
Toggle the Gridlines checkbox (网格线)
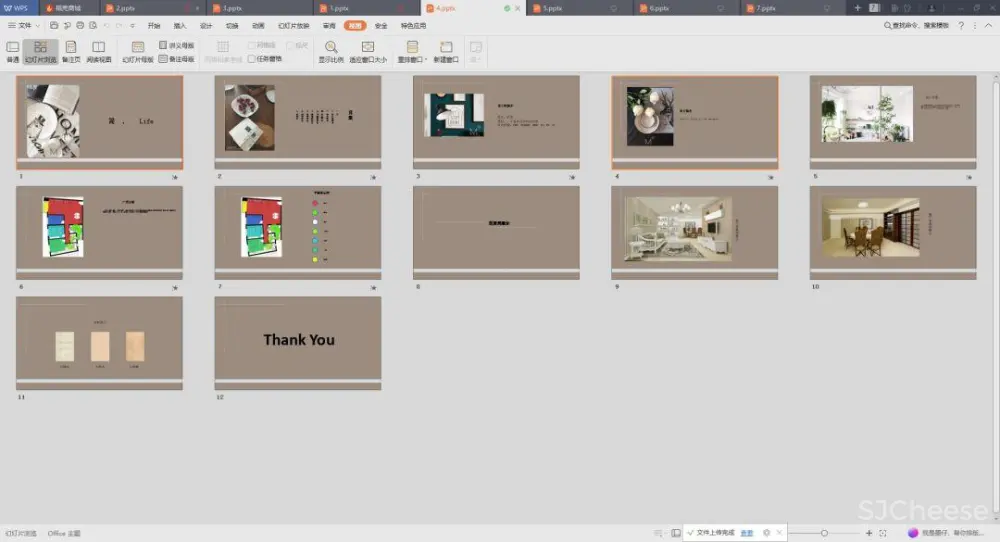coord(251,46)
